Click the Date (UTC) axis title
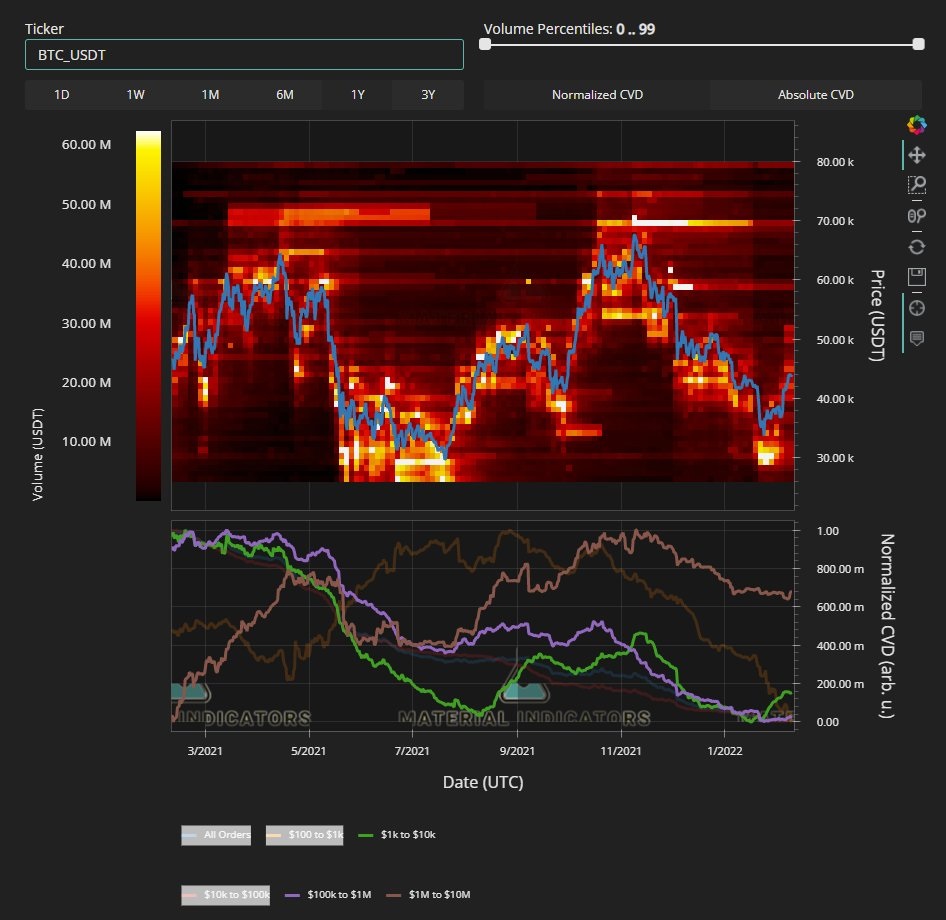Viewport: 946px width, 920px height. [483, 782]
